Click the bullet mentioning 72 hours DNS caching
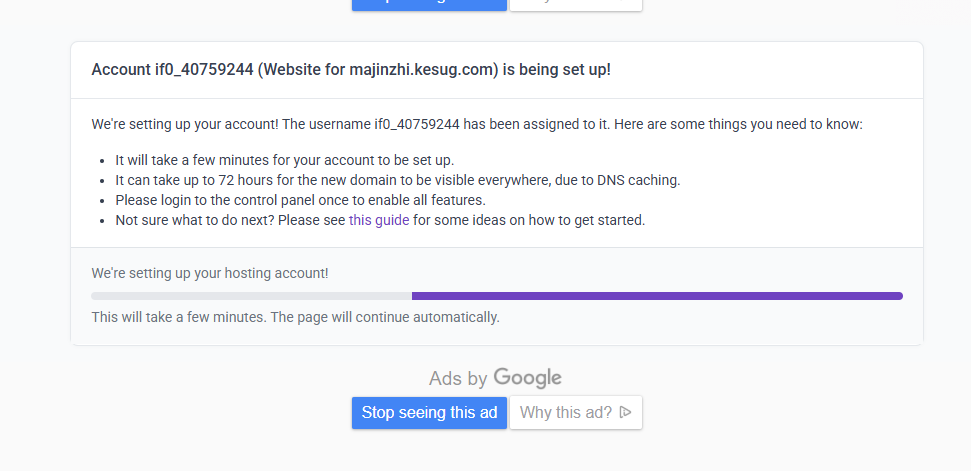971x471 pixels. (x=397, y=180)
